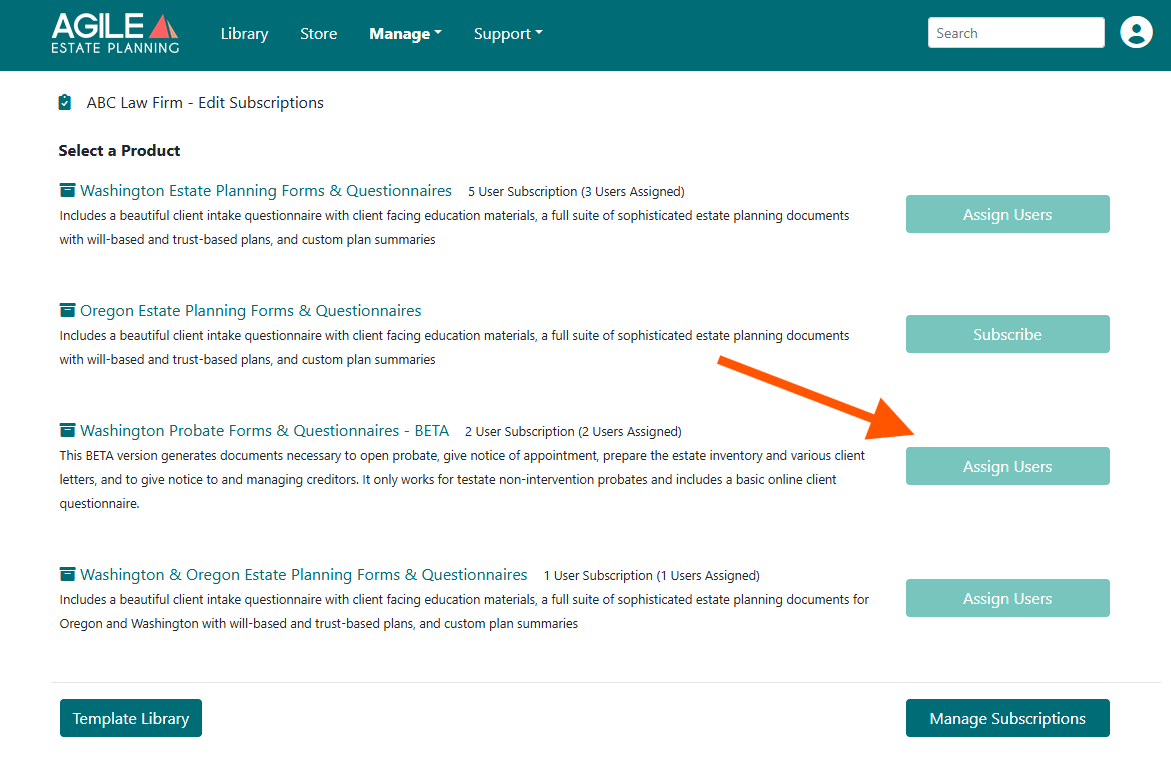Expand the Manage dropdown menu

(406, 34)
